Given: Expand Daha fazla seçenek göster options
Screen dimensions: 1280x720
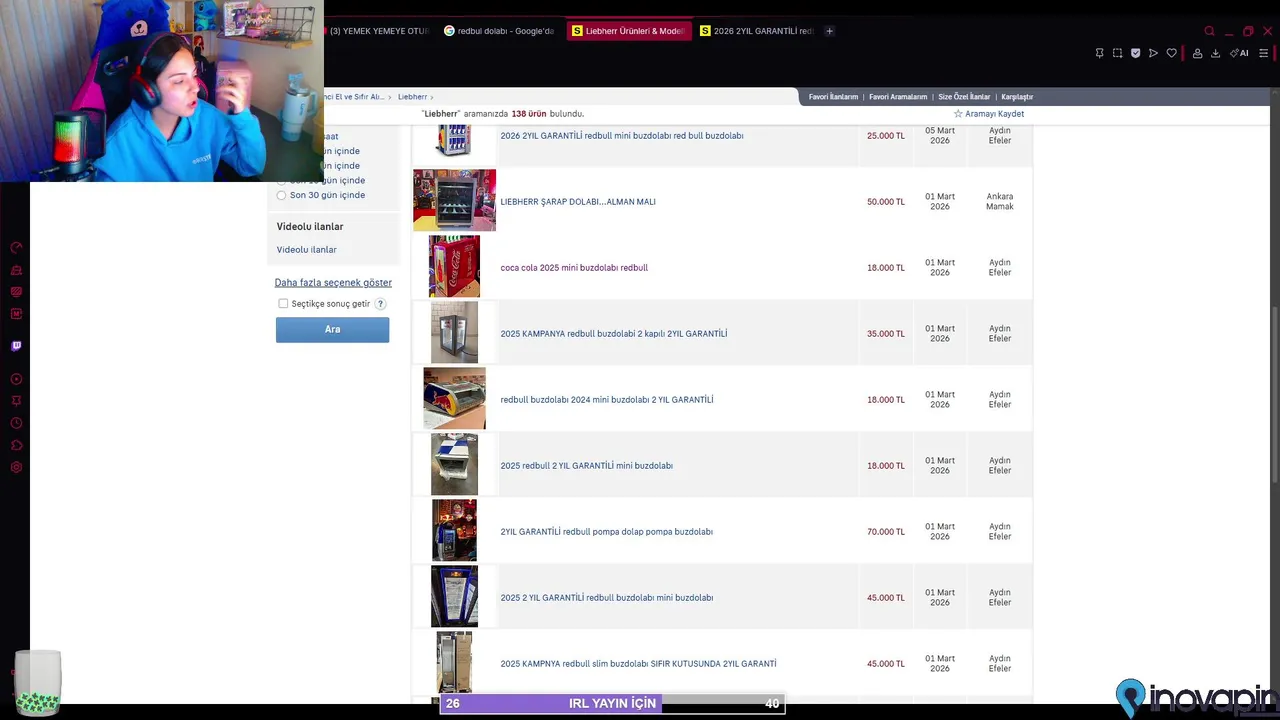Looking at the screenshot, I should click(x=333, y=283).
